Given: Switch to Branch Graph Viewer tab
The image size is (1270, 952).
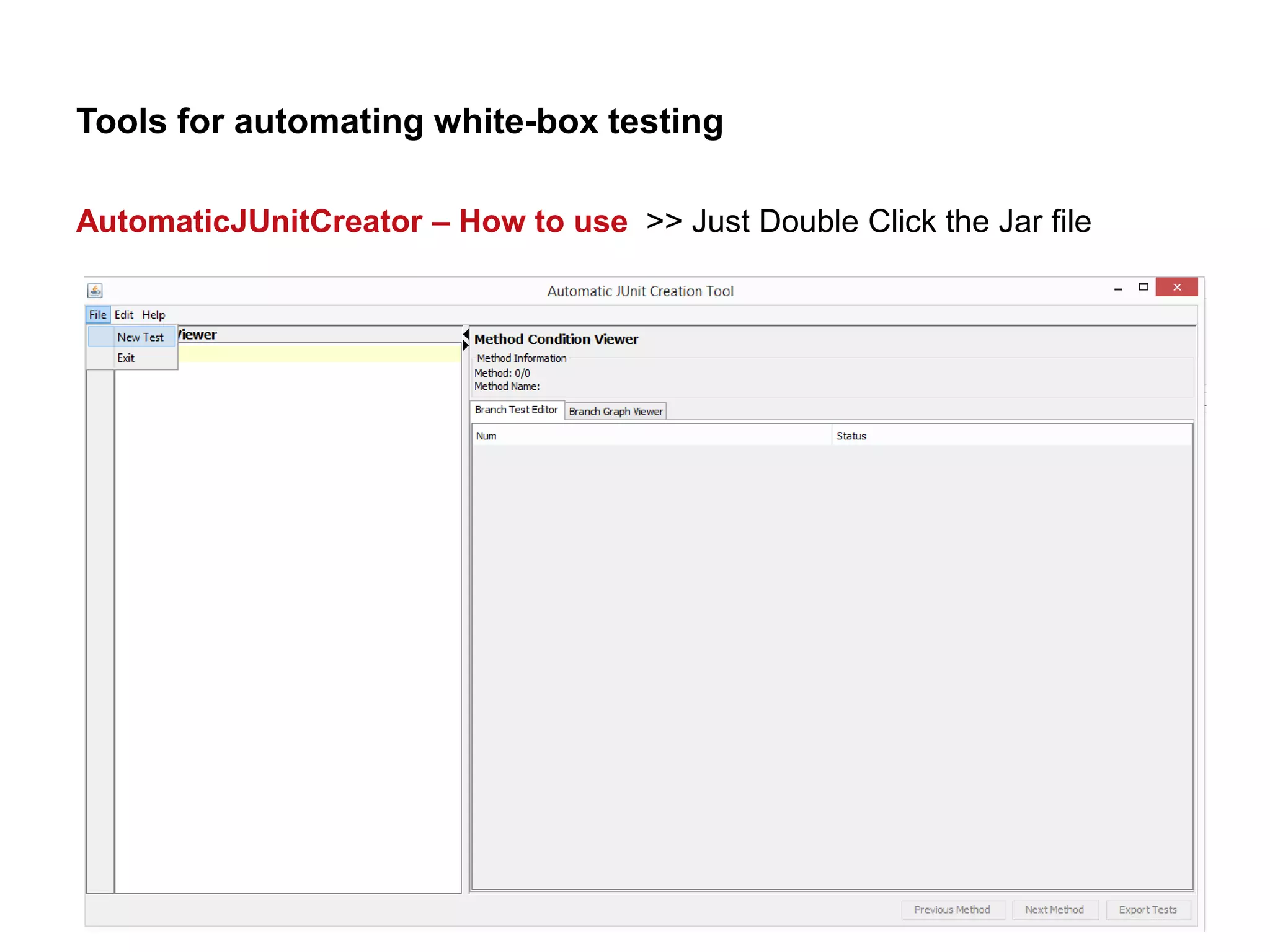Looking at the screenshot, I should (616, 412).
